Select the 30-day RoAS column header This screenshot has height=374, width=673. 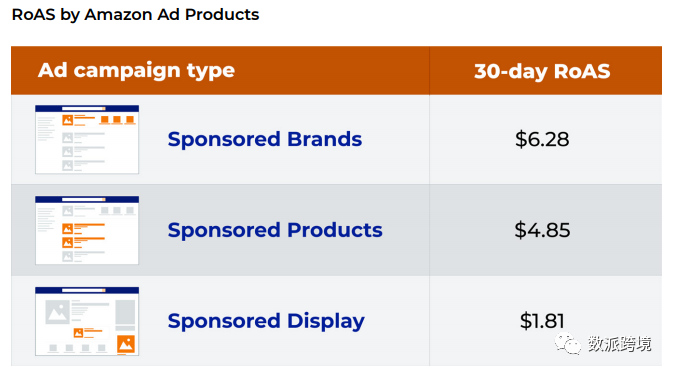pyautogui.click(x=542, y=71)
